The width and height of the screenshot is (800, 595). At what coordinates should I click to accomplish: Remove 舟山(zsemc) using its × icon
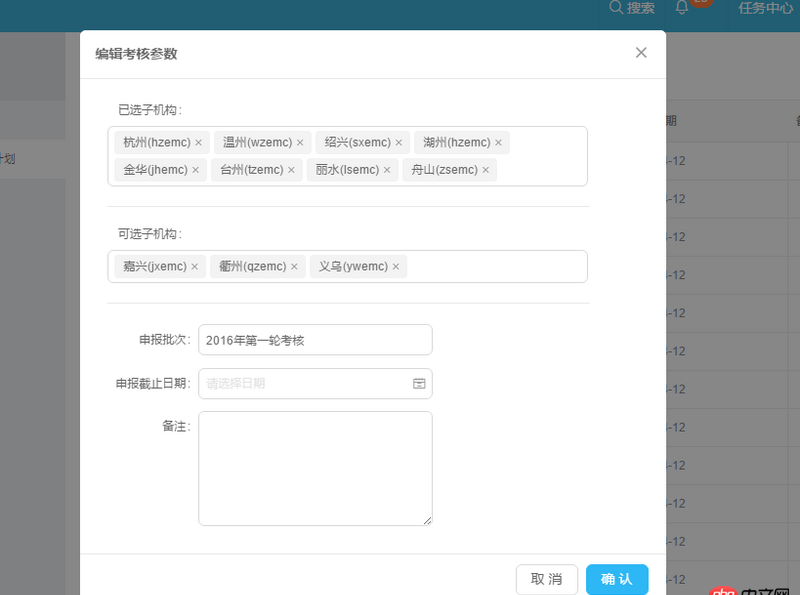tap(485, 170)
